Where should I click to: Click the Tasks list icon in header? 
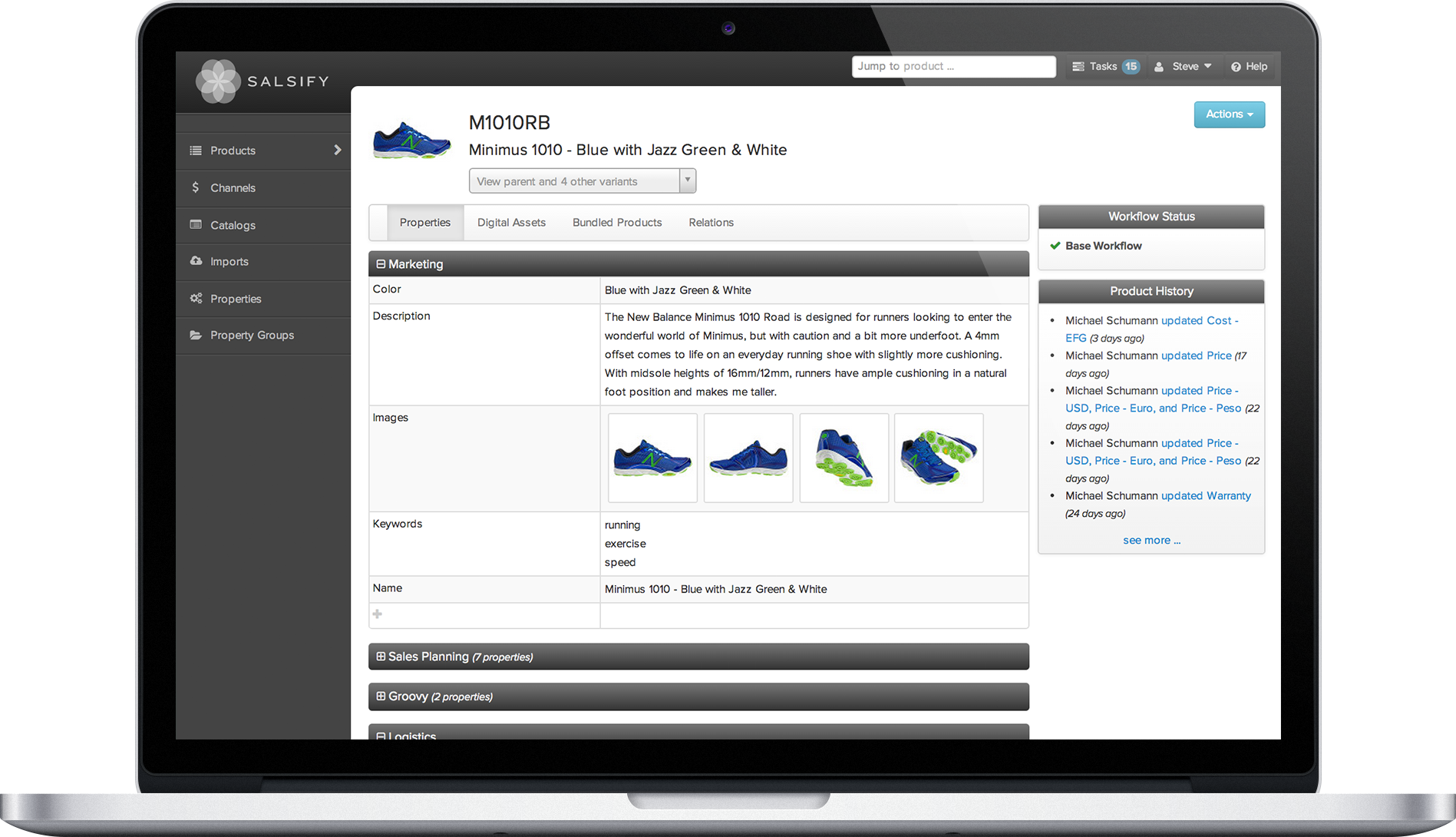(1078, 67)
